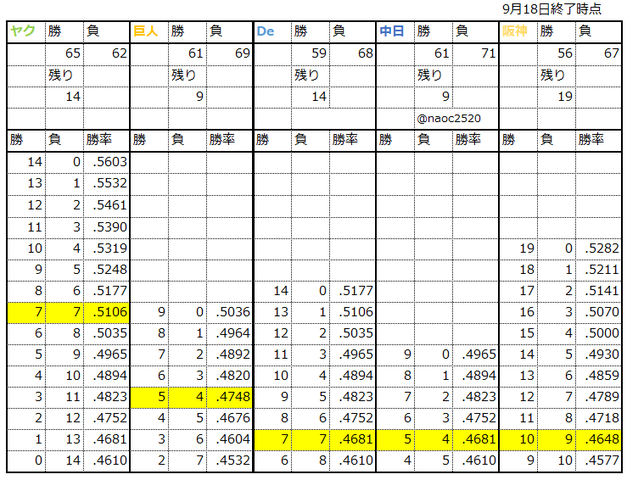
Task: Select highlighted .4648 cell under 阪神
Action: tap(599, 439)
